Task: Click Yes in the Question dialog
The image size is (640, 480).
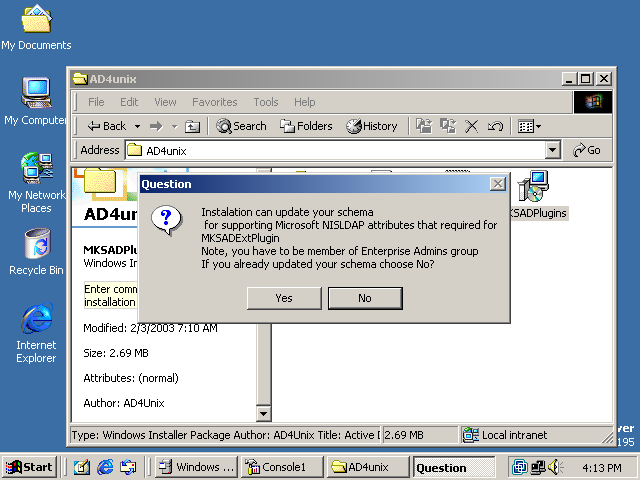Action: point(284,298)
